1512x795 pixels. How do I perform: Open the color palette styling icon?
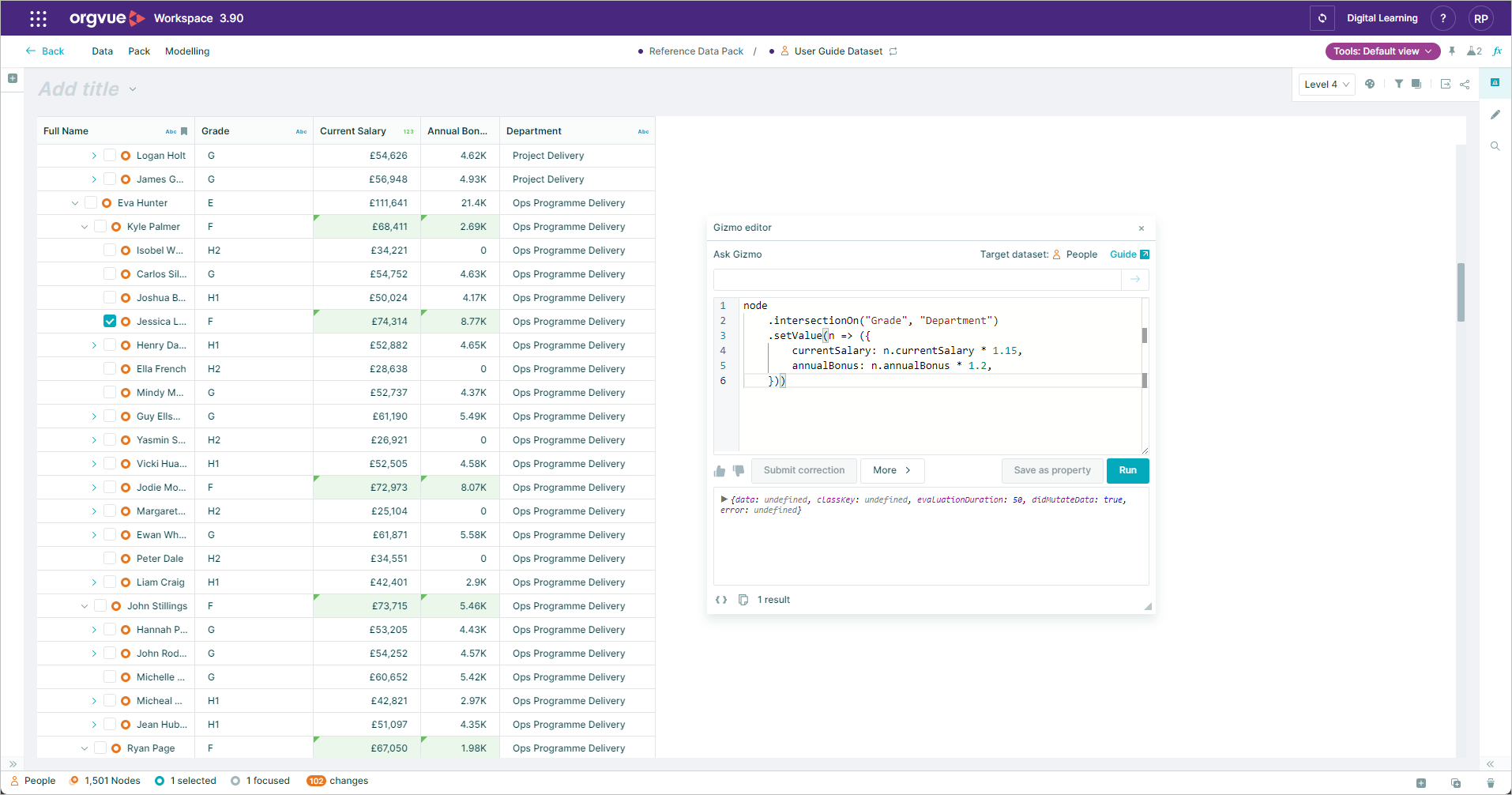(1370, 84)
